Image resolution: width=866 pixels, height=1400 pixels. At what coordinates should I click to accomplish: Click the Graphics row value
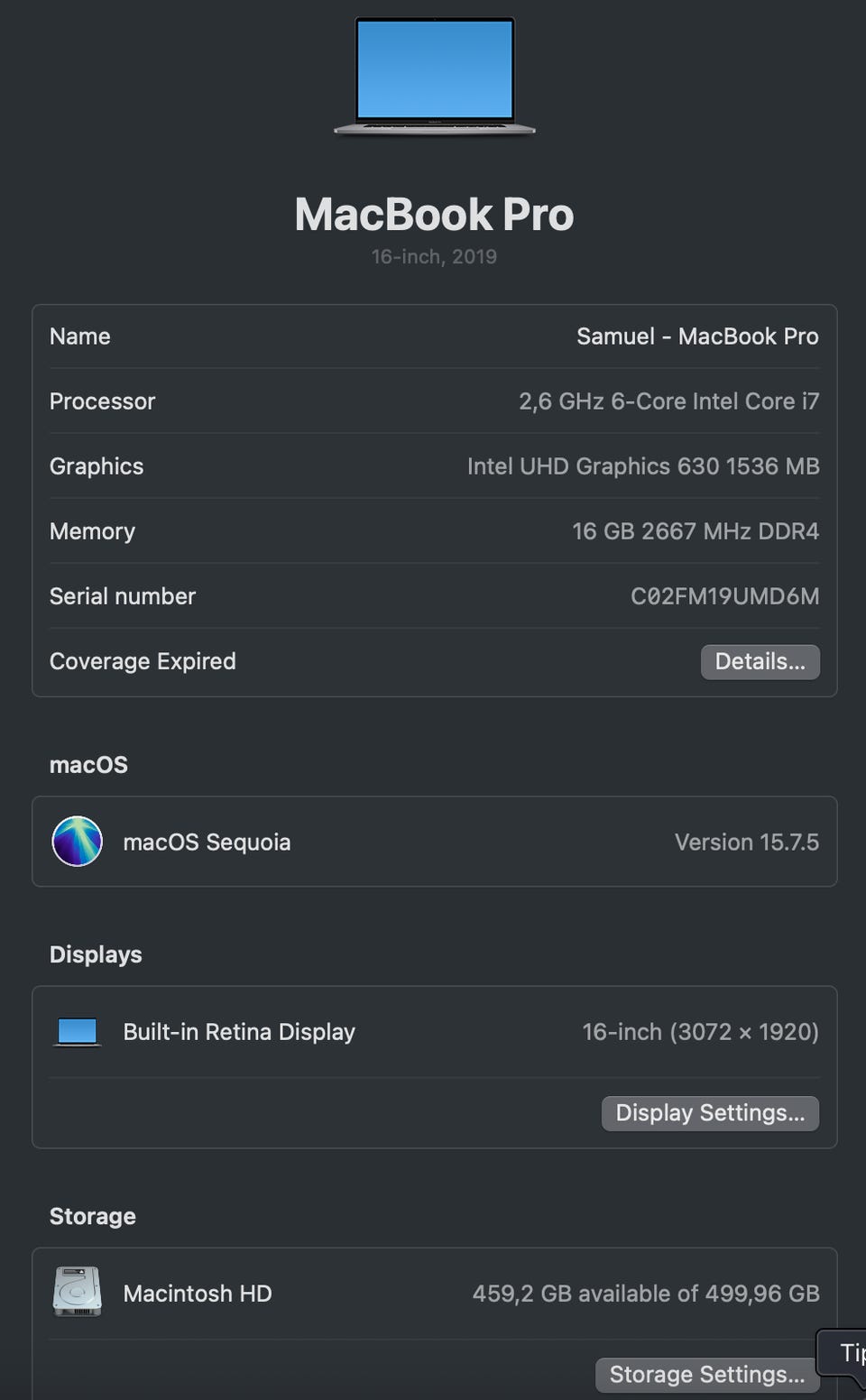643,466
